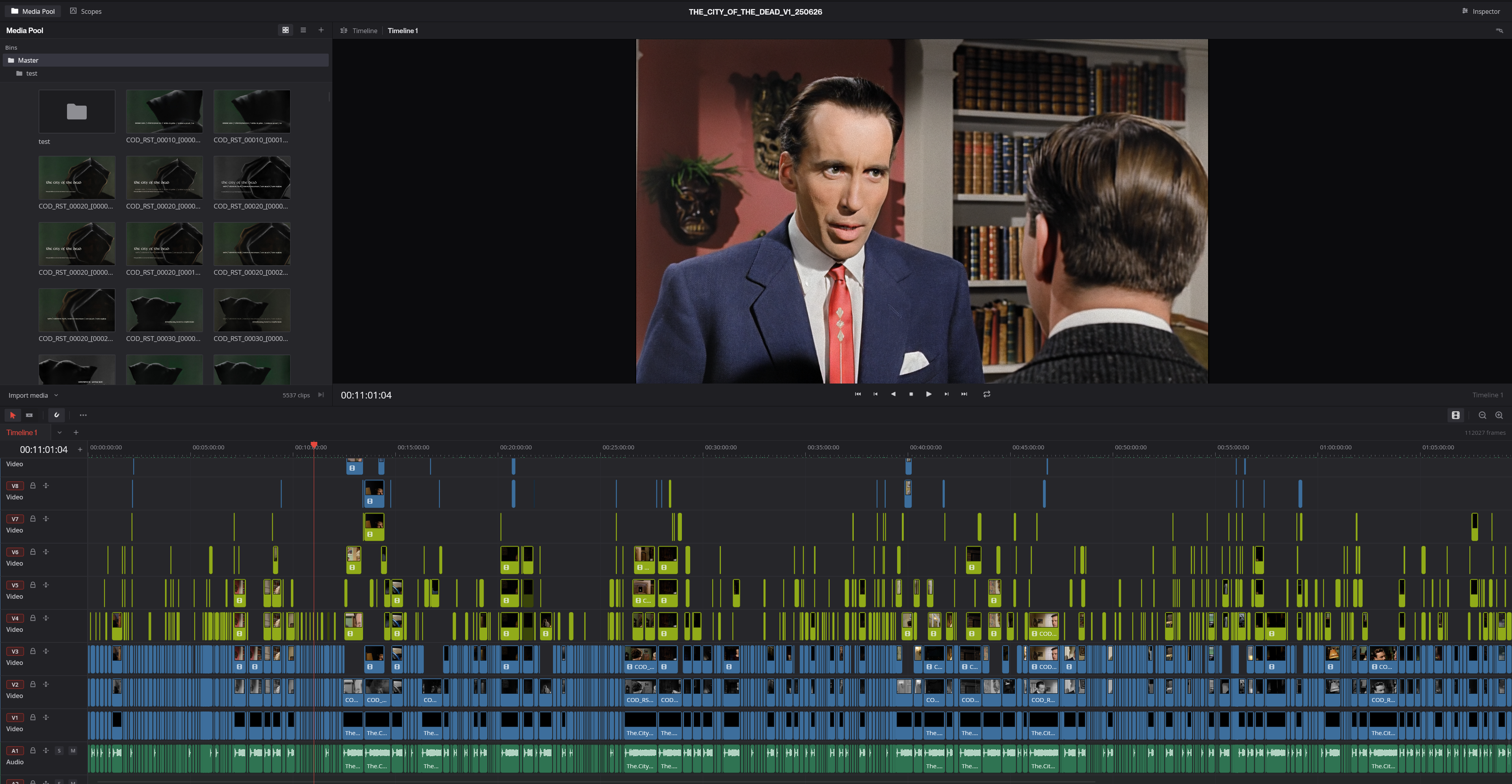This screenshot has width=1512, height=784.
Task: Zoom out the timeline
Action: 1482,415
